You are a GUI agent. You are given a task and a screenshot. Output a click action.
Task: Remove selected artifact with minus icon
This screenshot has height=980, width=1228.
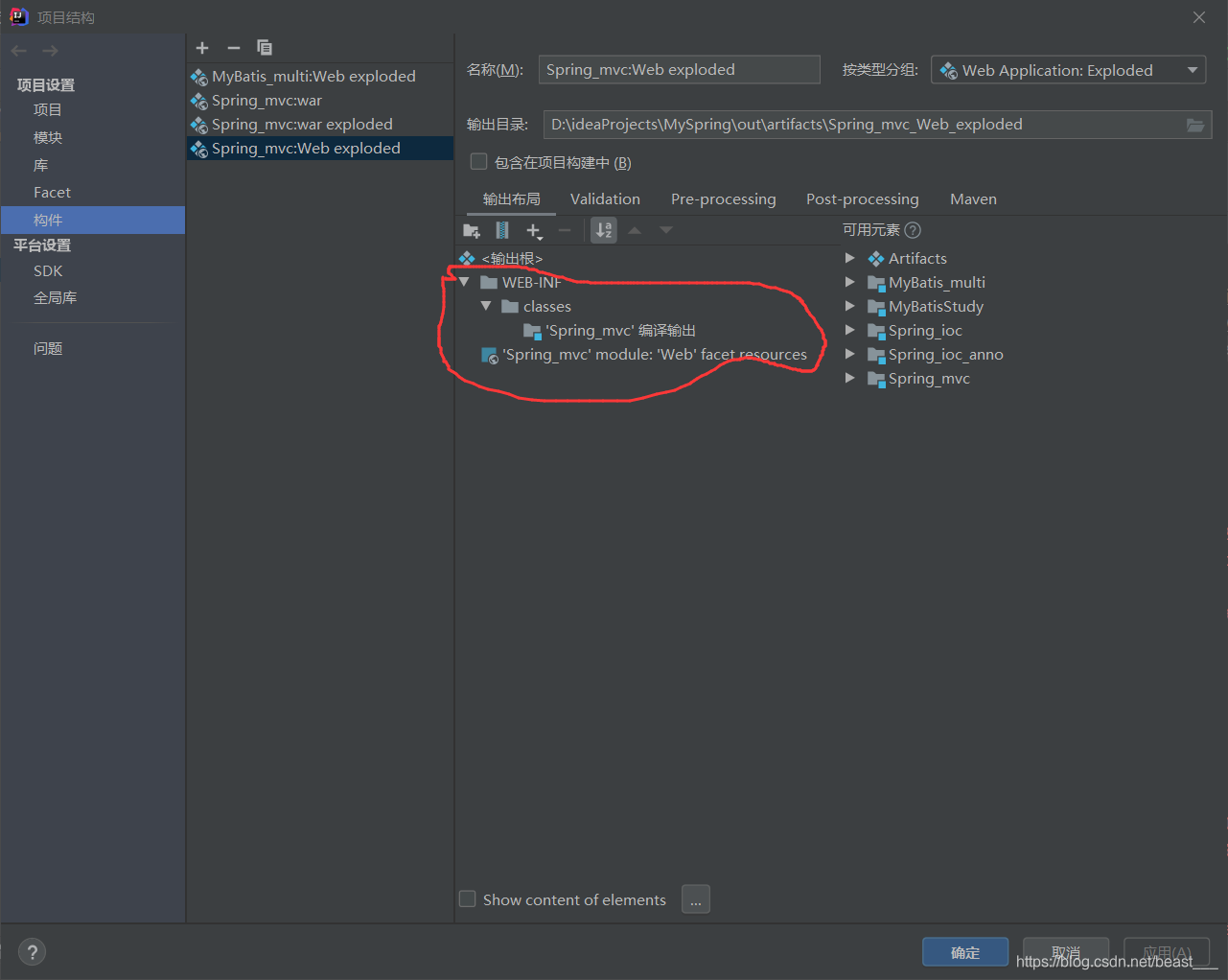(x=233, y=48)
